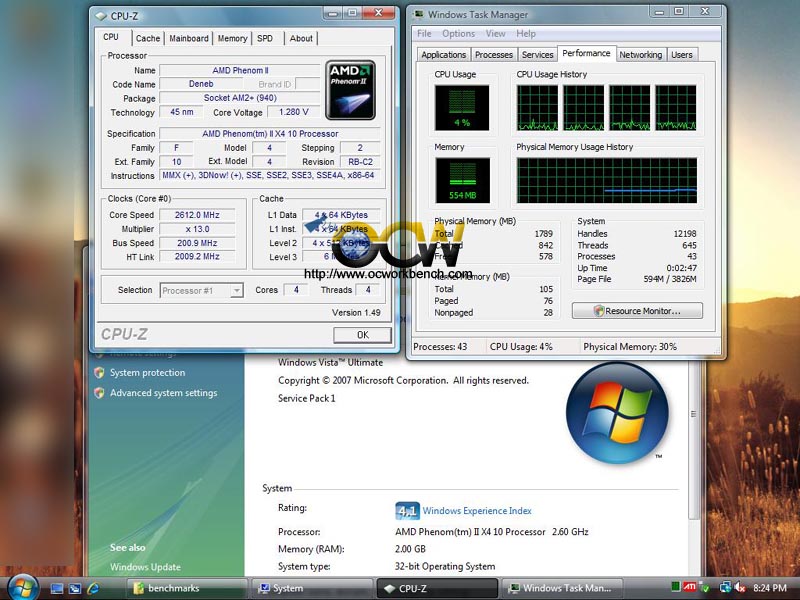
Task: Click Physical Memory: 30% status bar entry
Action: [630, 346]
